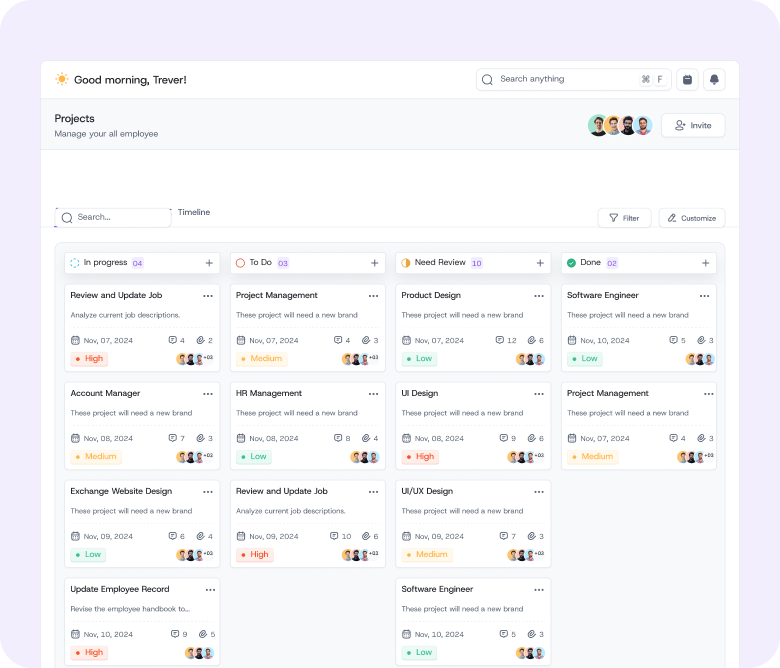Click the calendar icon in top bar
The image size is (780, 668).
pyautogui.click(x=687, y=80)
